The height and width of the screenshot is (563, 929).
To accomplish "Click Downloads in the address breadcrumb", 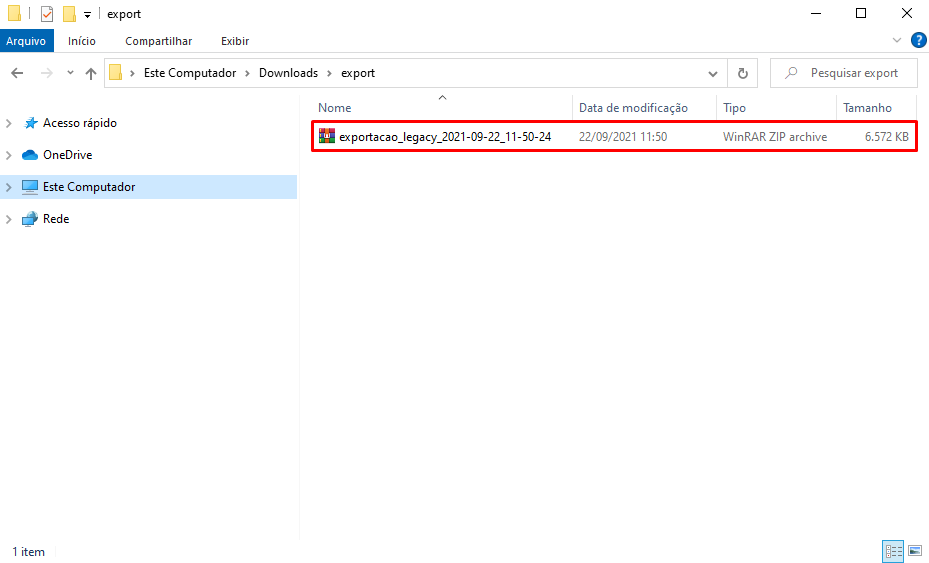I will (288, 73).
